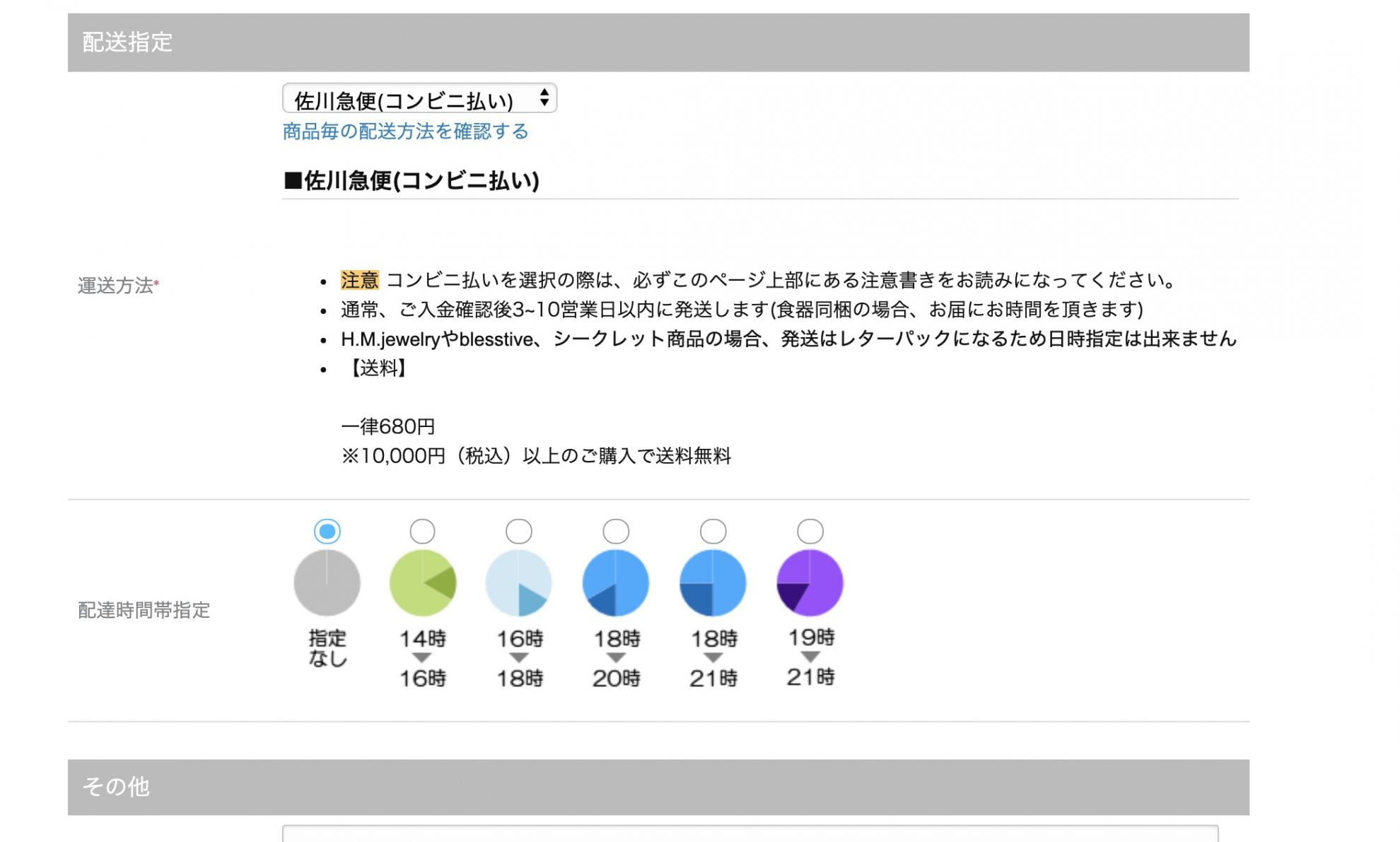Click the blue 18時–20時 pie chart icon

click(616, 583)
